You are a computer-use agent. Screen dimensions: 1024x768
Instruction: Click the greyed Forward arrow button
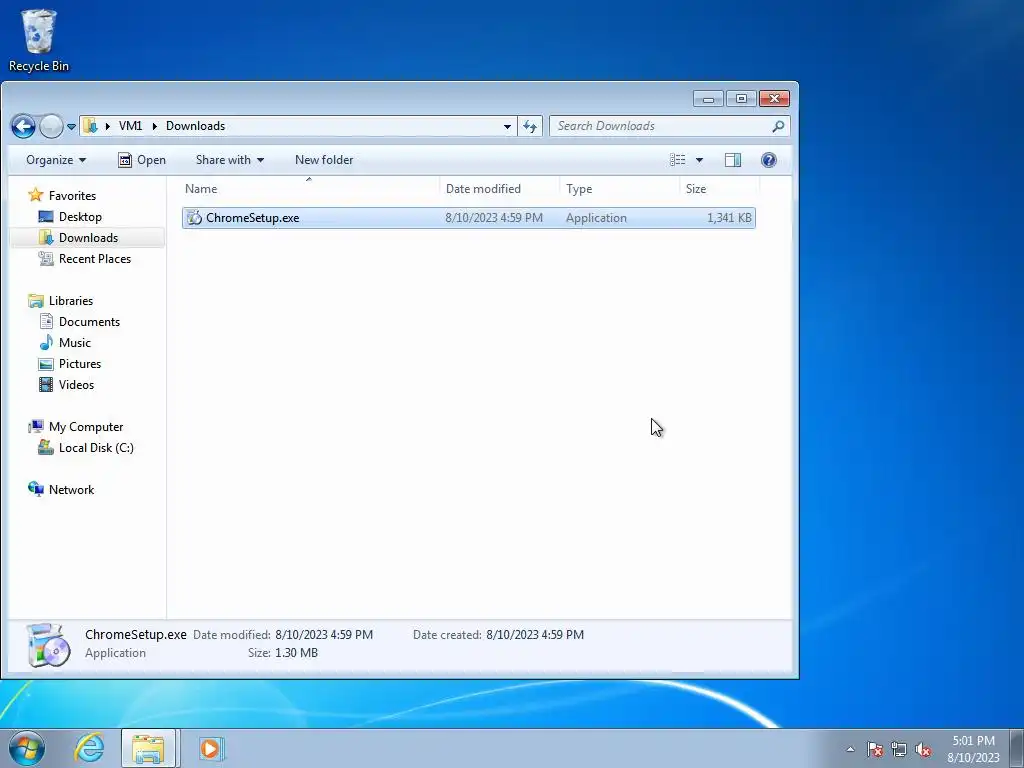pos(51,126)
